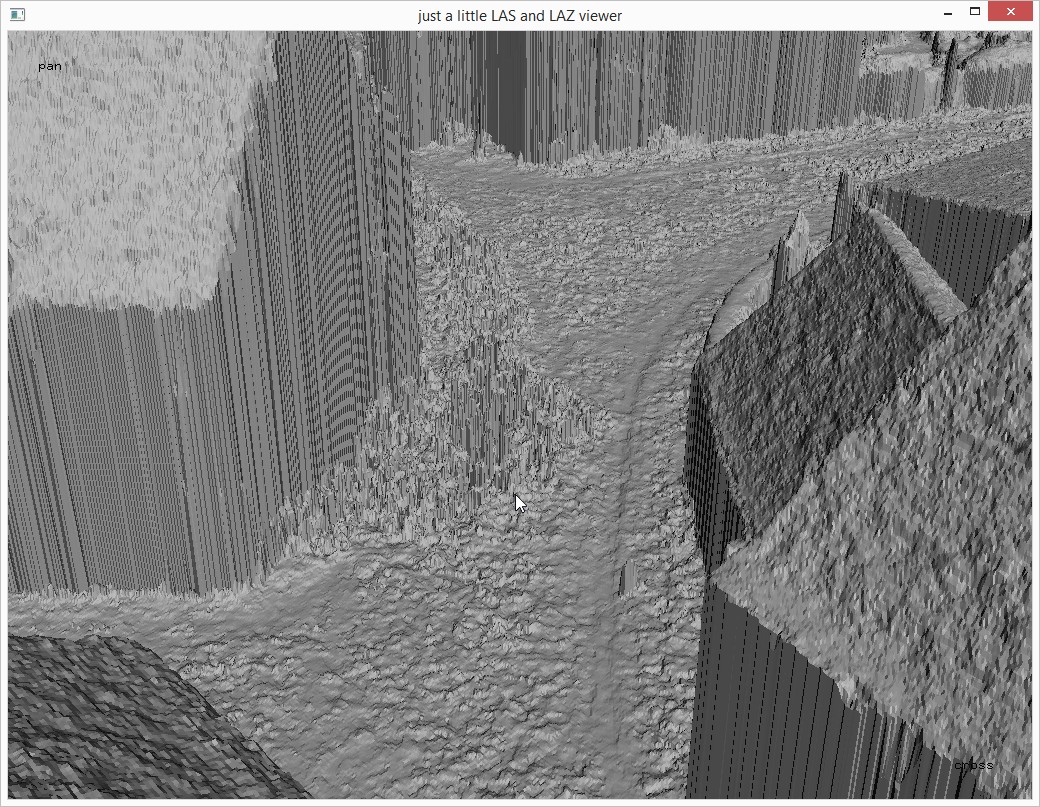Screen dimensions: 1040x807
Task: Click the 'cross' label in the viewport corner
Action: click(x=973, y=765)
